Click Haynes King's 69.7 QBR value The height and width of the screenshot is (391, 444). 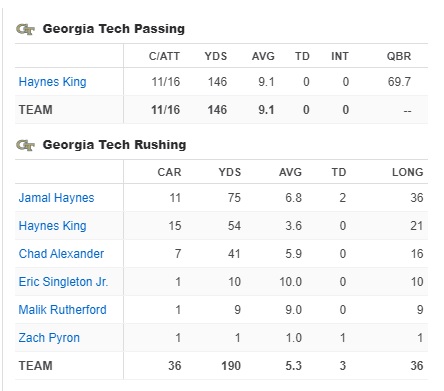(x=399, y=82)
